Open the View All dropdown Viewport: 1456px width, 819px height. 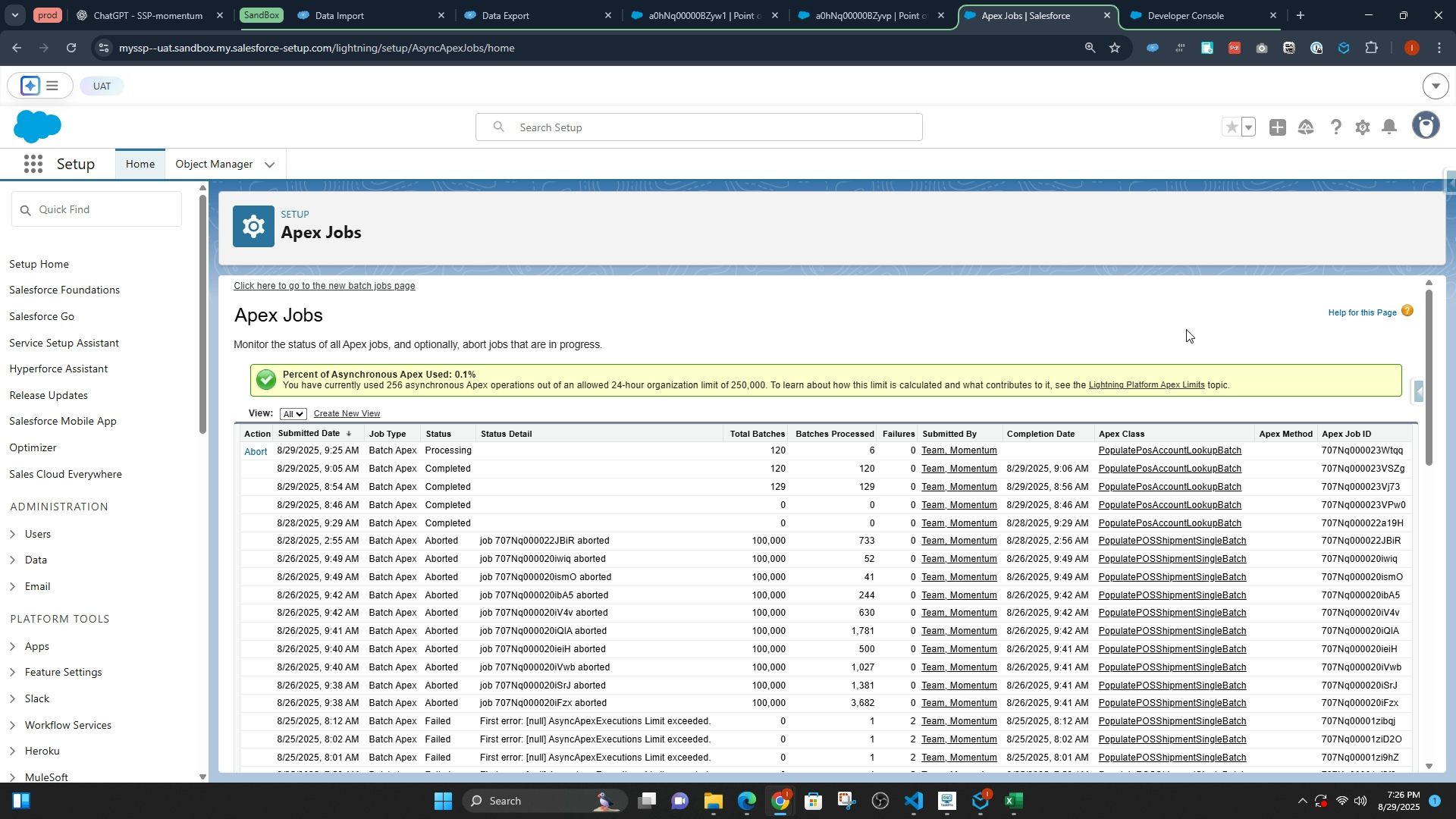pos(293,414)
